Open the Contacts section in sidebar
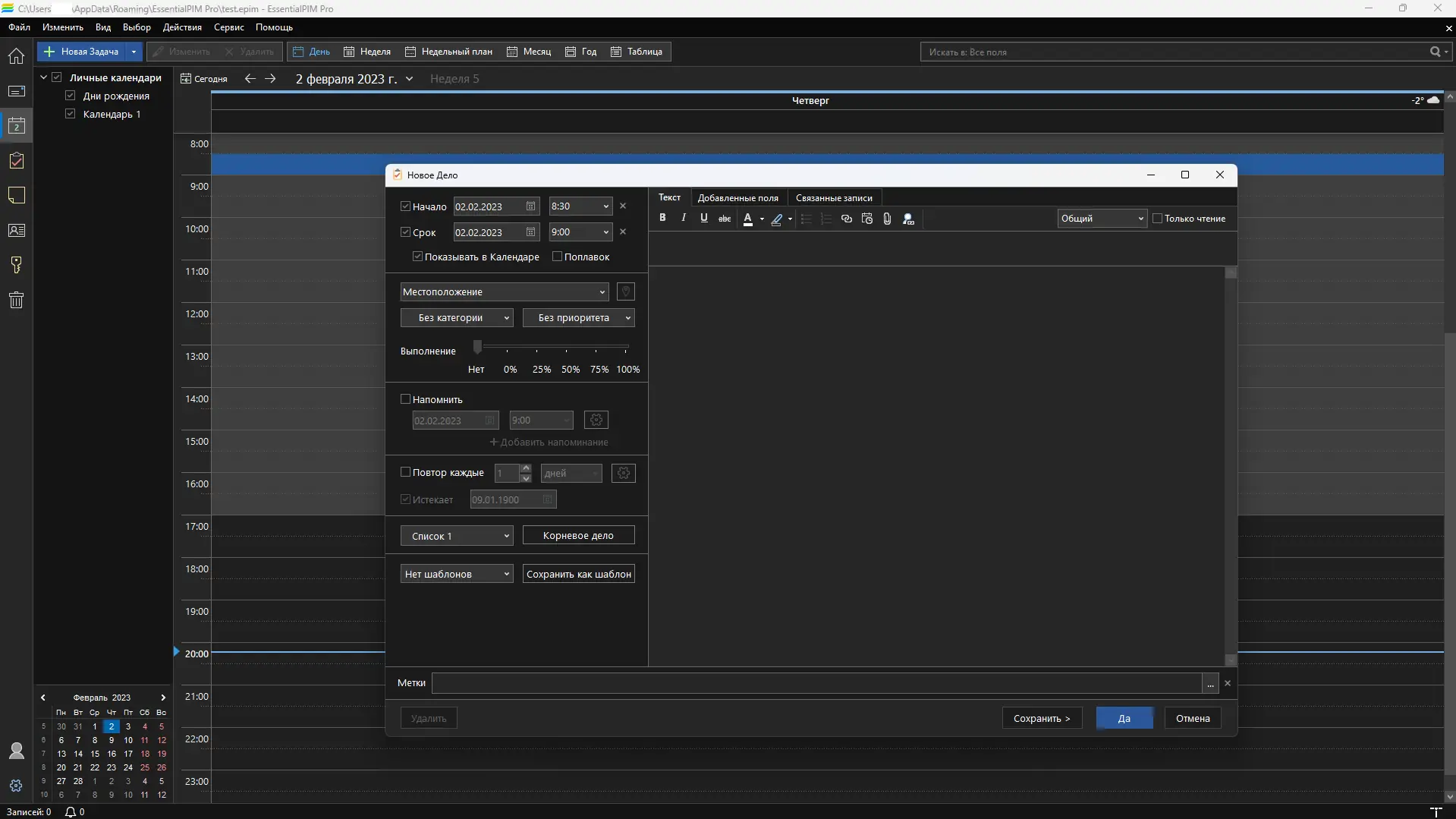 (x=16, y=230)
